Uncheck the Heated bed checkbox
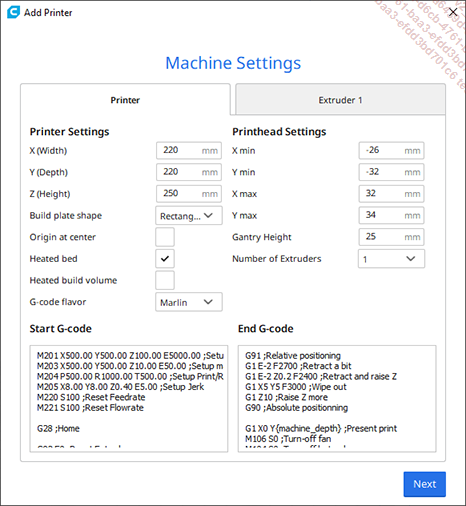 [x=165, y=259]
